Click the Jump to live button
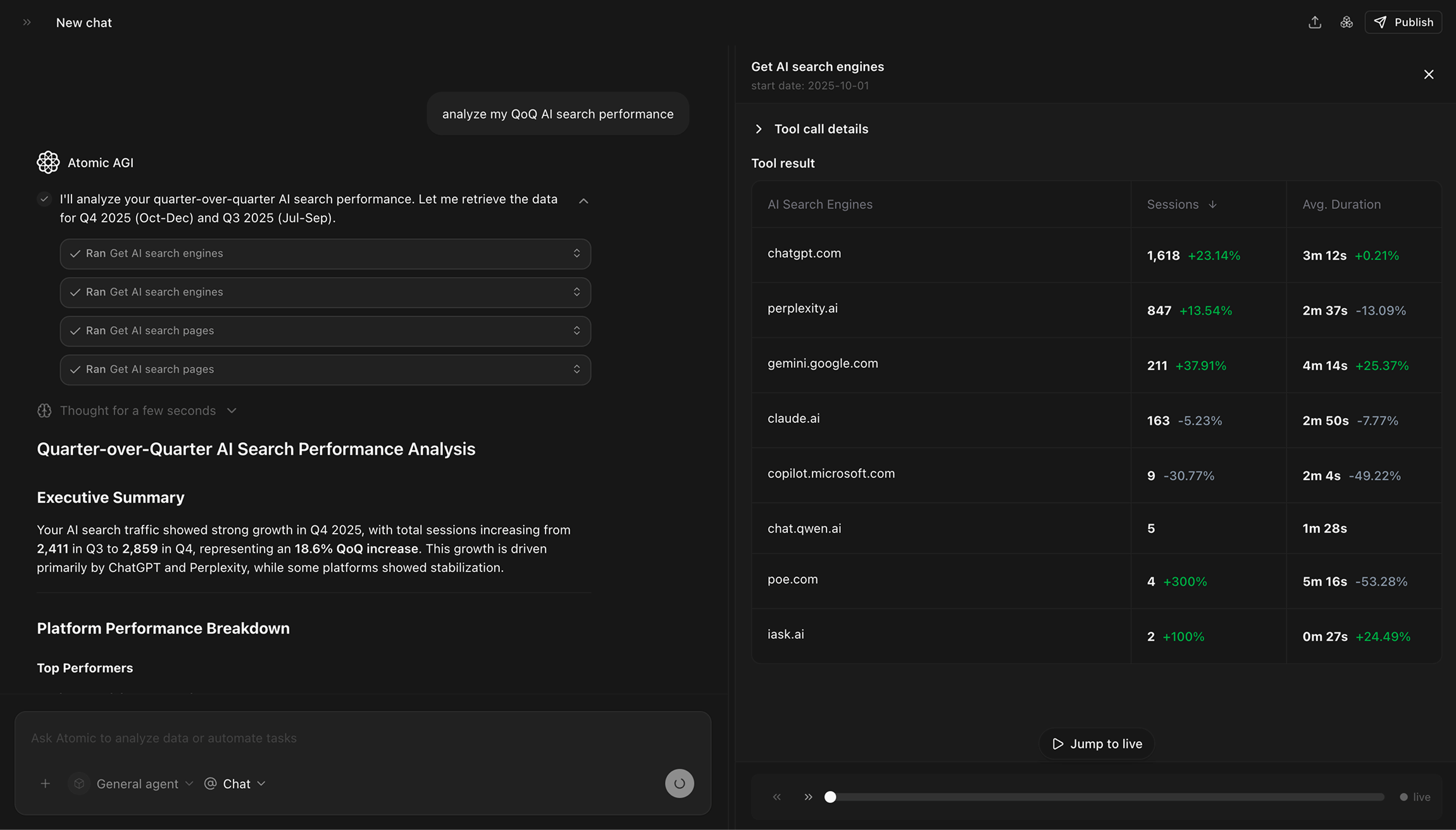The image size is (1456, 830). pyautogui.click(x=1097, y=744)
